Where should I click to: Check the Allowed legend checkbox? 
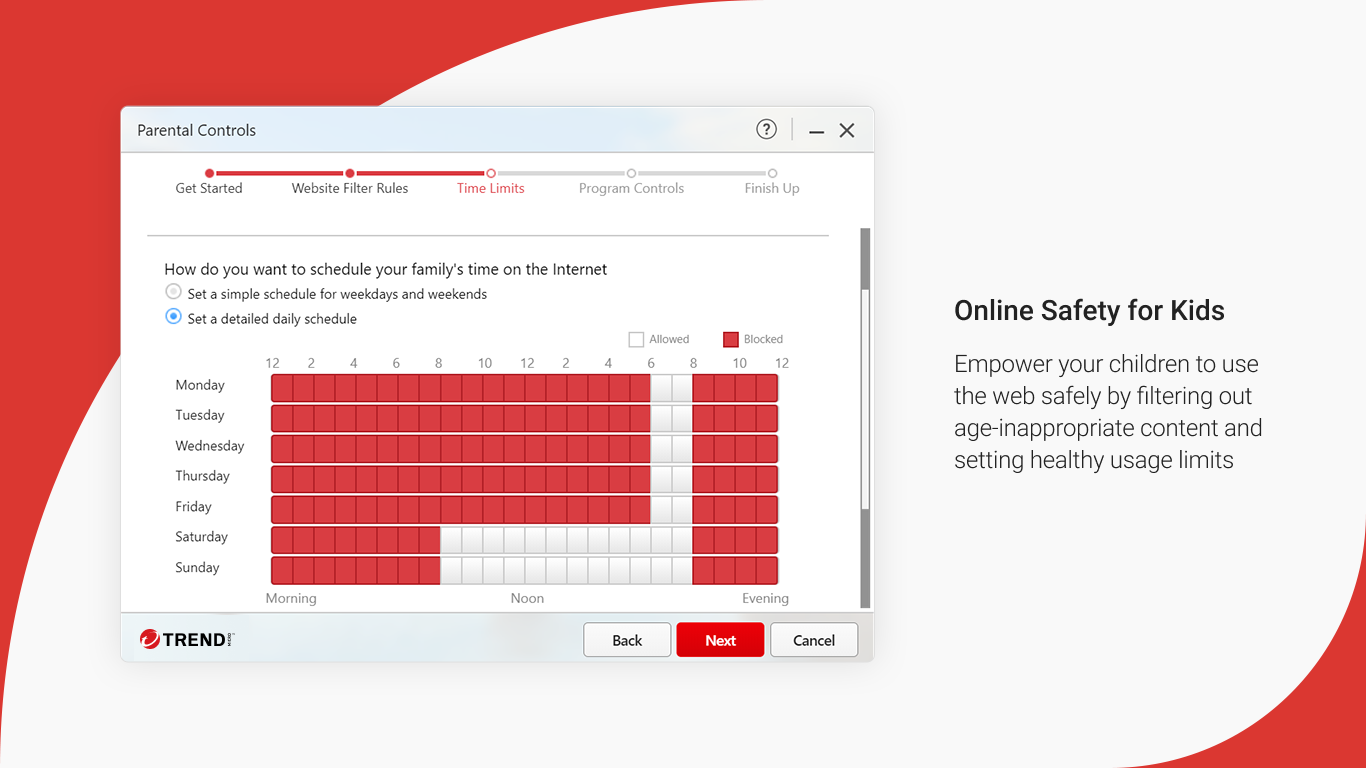coord(637,339)
